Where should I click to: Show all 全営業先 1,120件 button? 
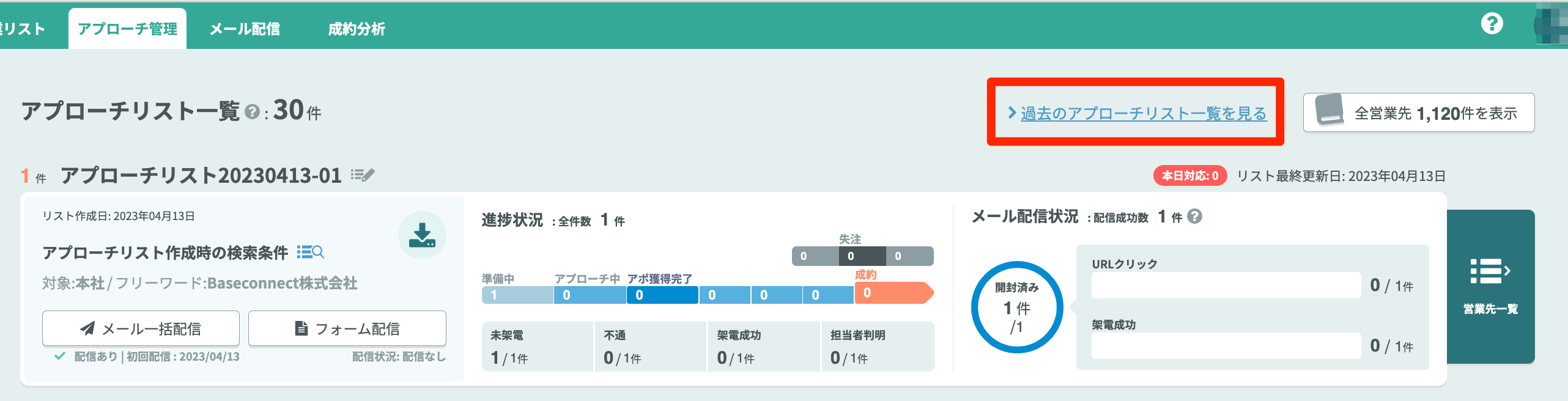click(1419, 112)
